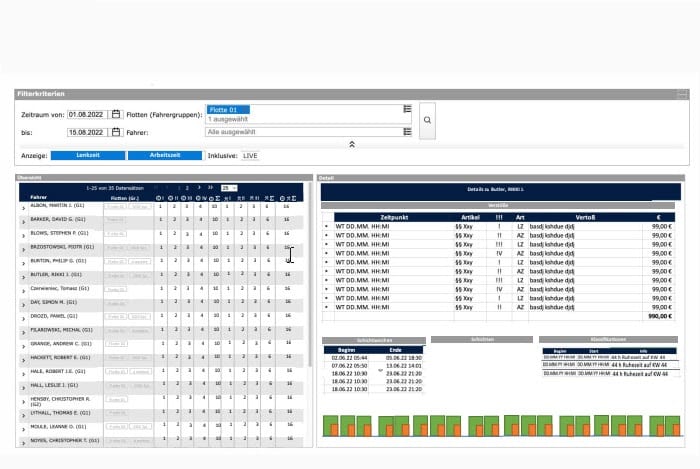Viewport: 700px width, 469px height.
Task: Select driver FILAROWSKI, MICHAL
Action: pyautogui.click(x=61, y=330)
